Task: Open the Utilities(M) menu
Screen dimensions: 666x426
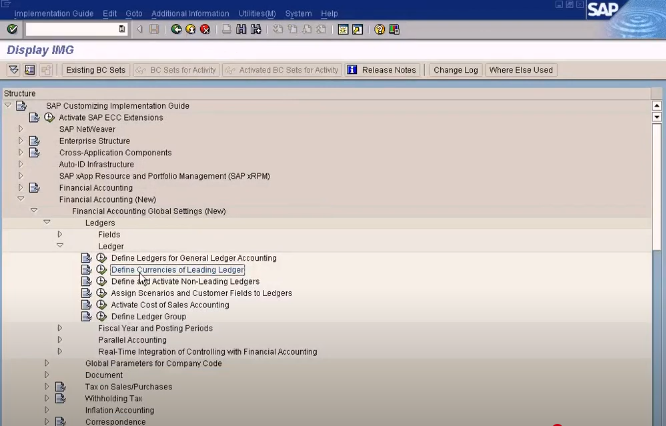Action: click(x=257, y=14)
